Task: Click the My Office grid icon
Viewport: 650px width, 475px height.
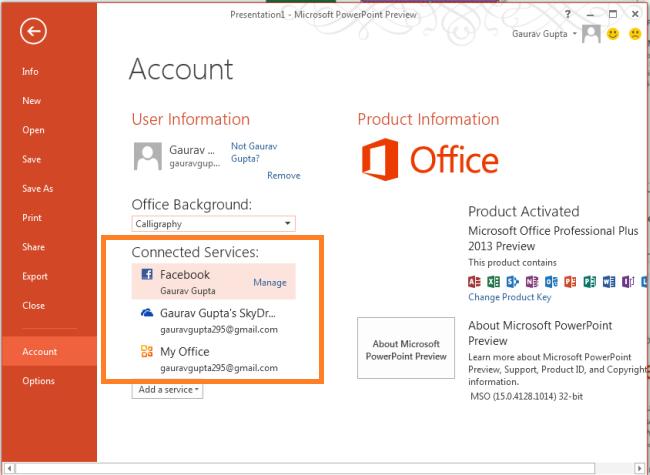Action: tap(147, 351)
